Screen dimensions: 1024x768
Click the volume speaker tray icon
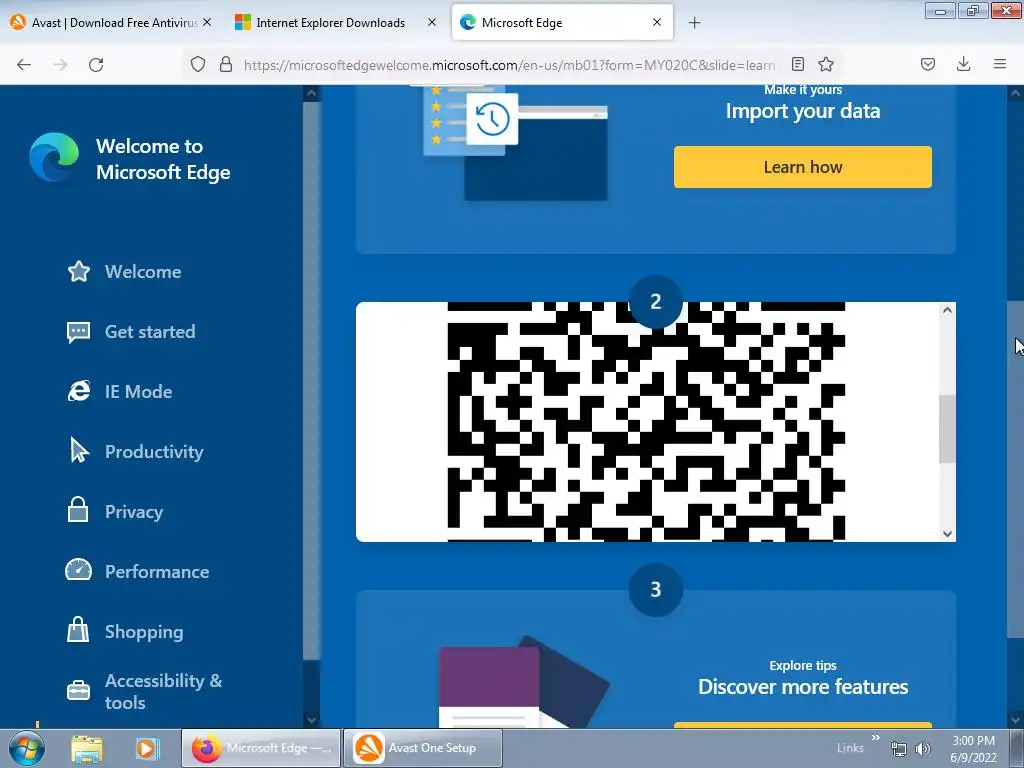tap(922, 749)
